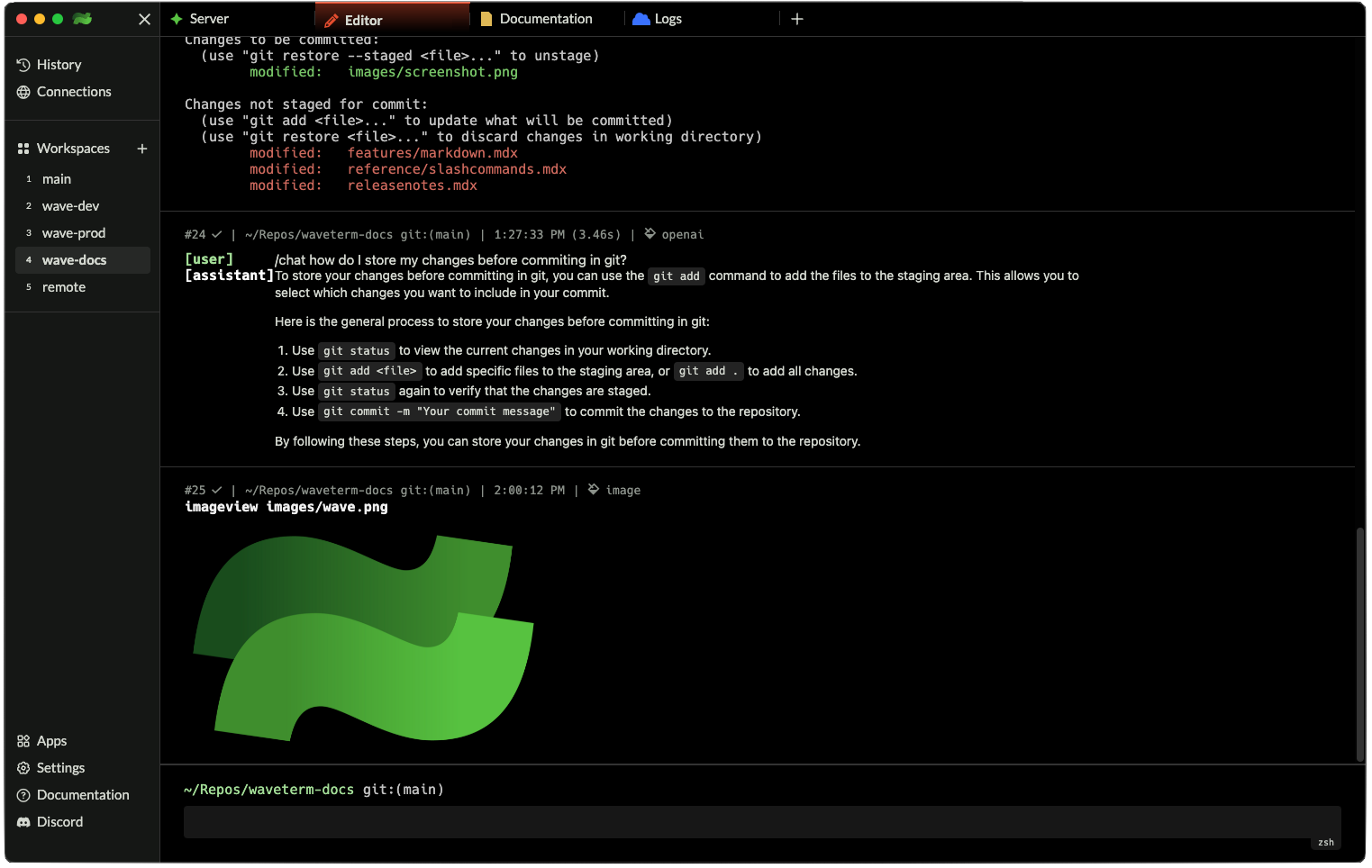Open Documentation link in sidebar bottom
Image resolution: width=1372 pixels, height=868 pixels.
point(83,795)
